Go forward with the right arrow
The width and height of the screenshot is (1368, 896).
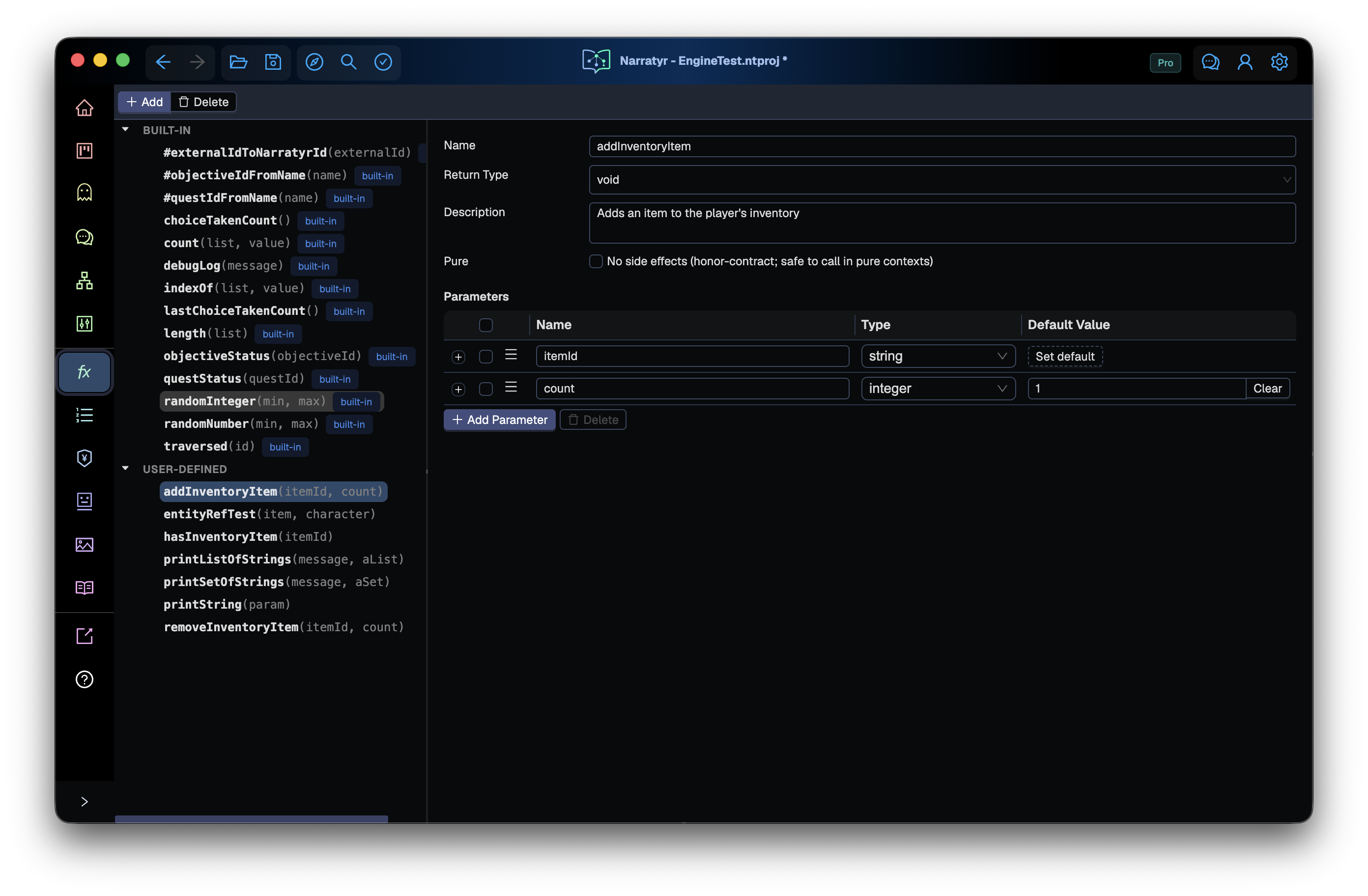tap(197, 62)
